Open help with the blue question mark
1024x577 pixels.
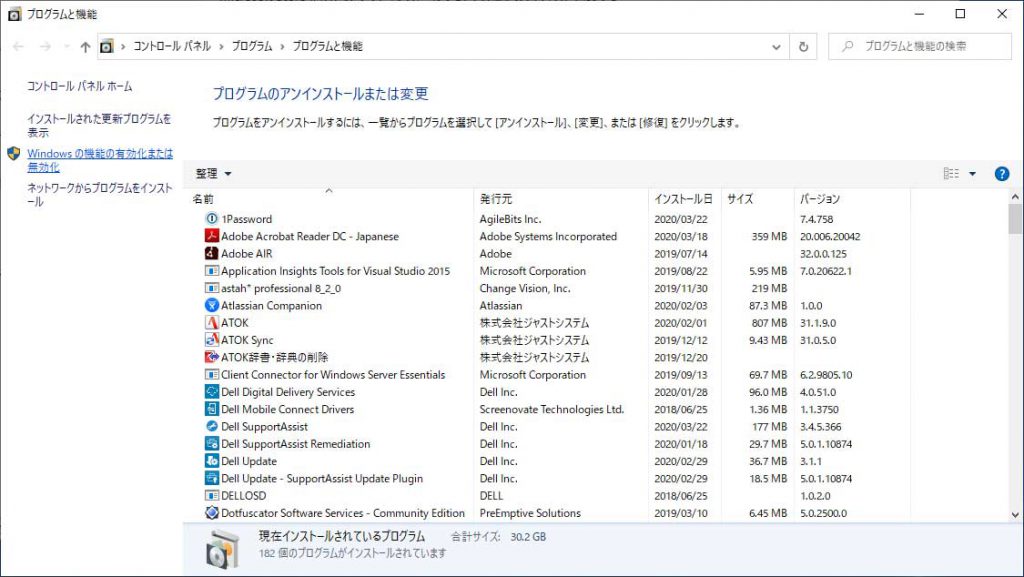(x=1001, y=174)
